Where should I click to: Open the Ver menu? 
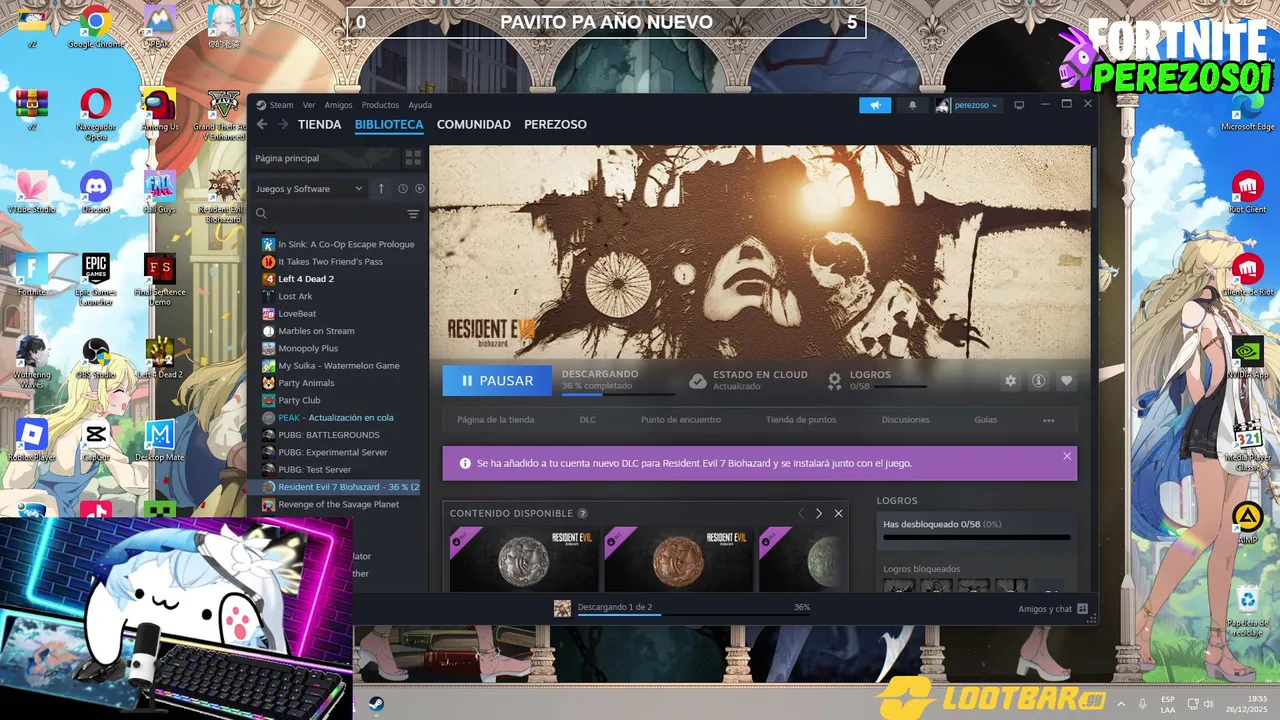(x=309, y=105)
